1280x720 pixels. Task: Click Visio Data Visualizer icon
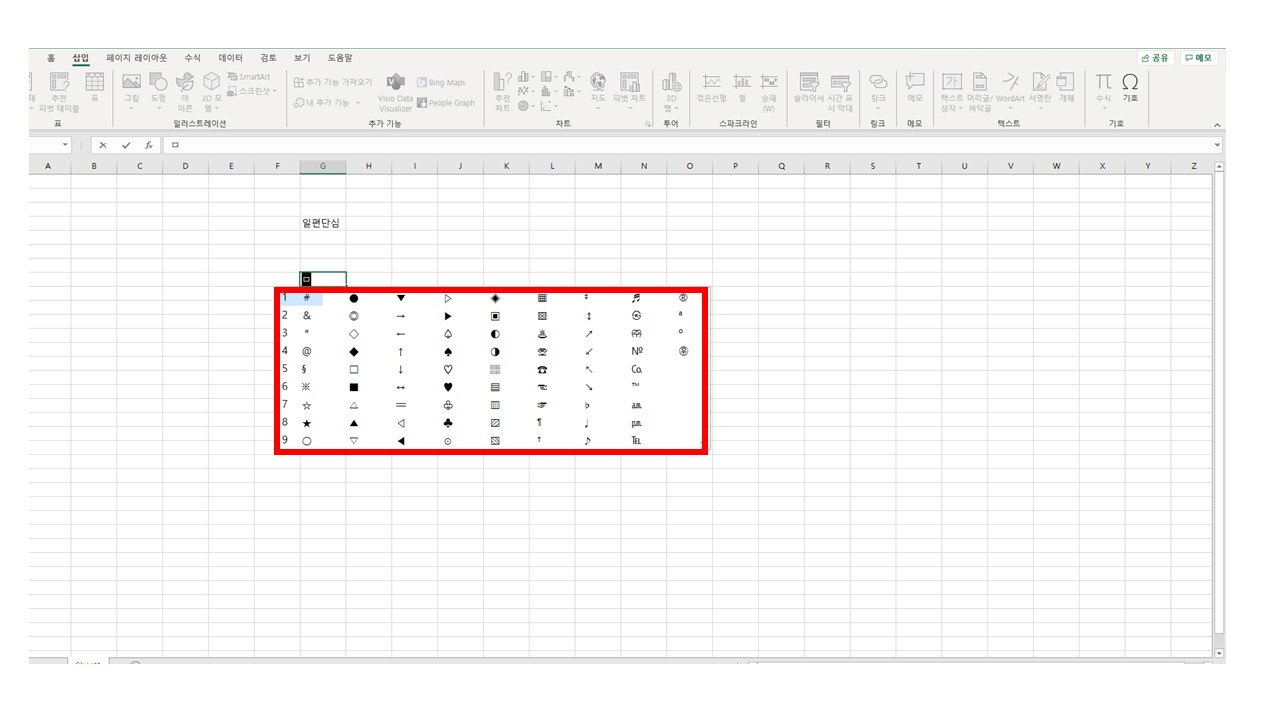(395, 92)
